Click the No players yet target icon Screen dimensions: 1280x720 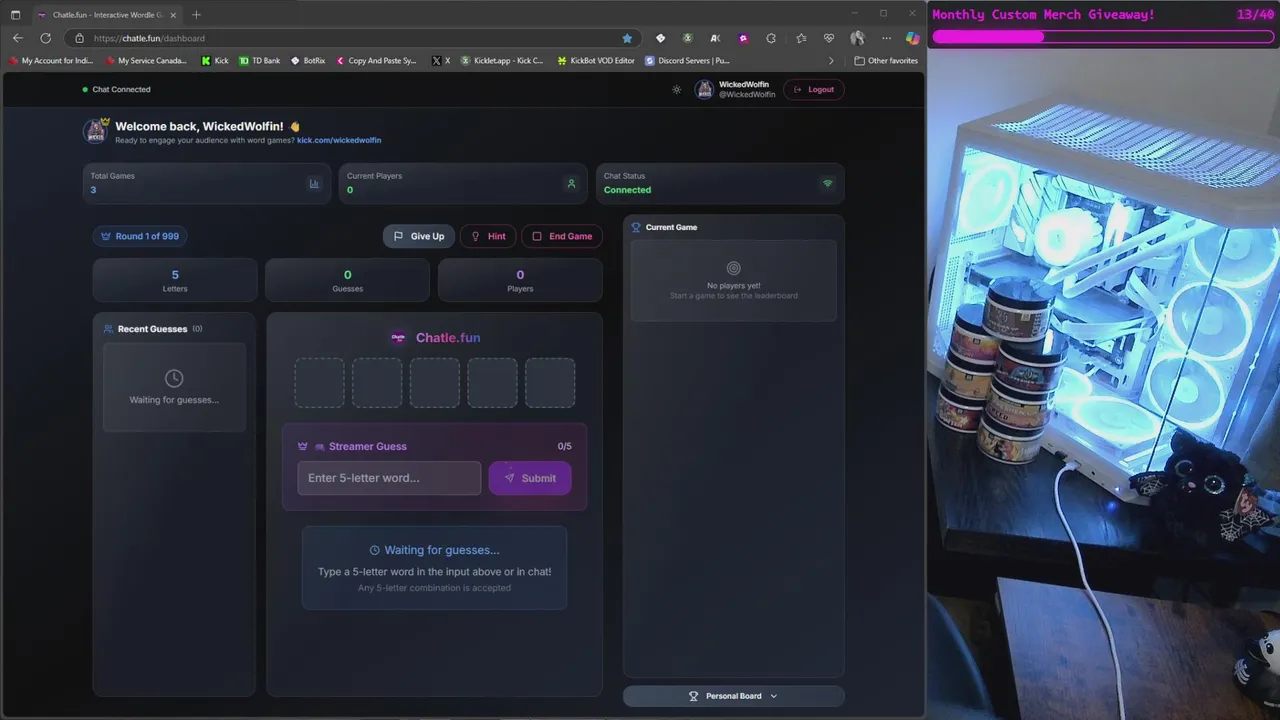[733, 268]
